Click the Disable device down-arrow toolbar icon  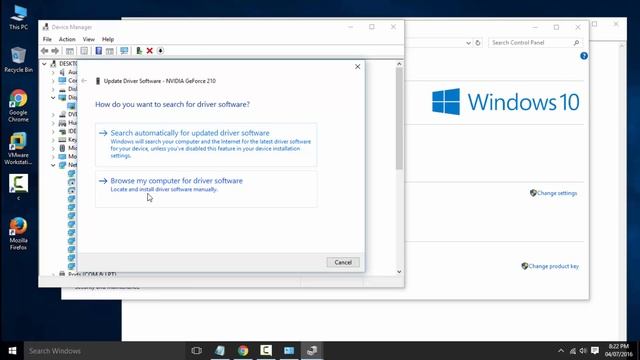coord(160,51)
